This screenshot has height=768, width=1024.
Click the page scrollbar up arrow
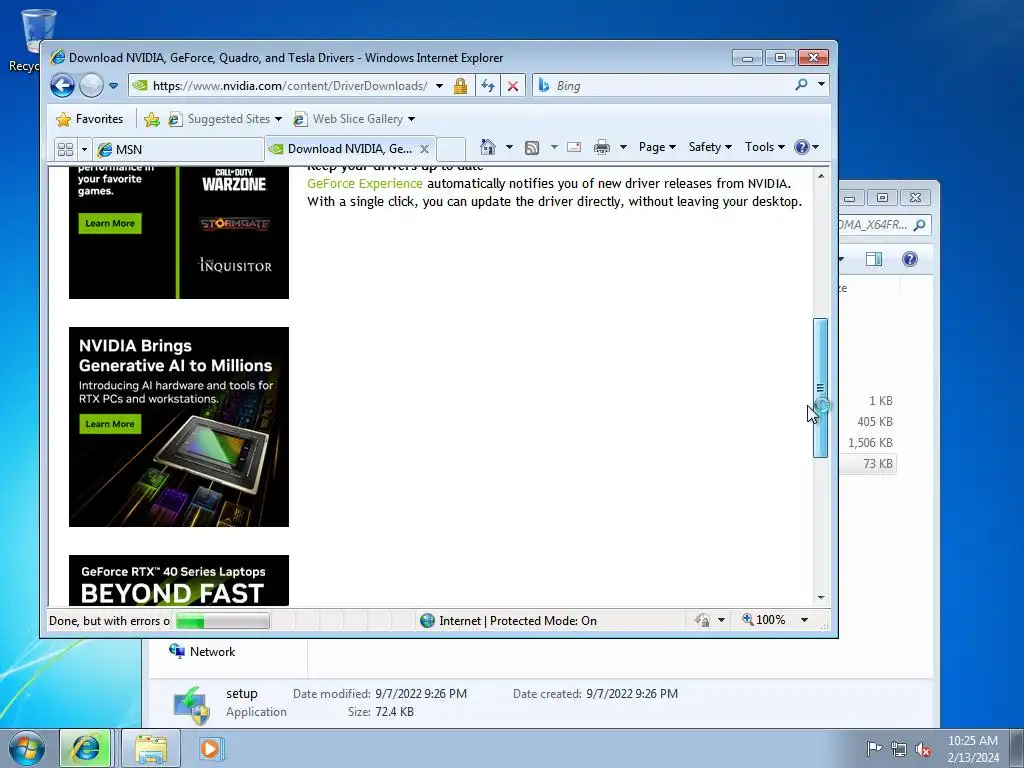[x=821, y=176]
